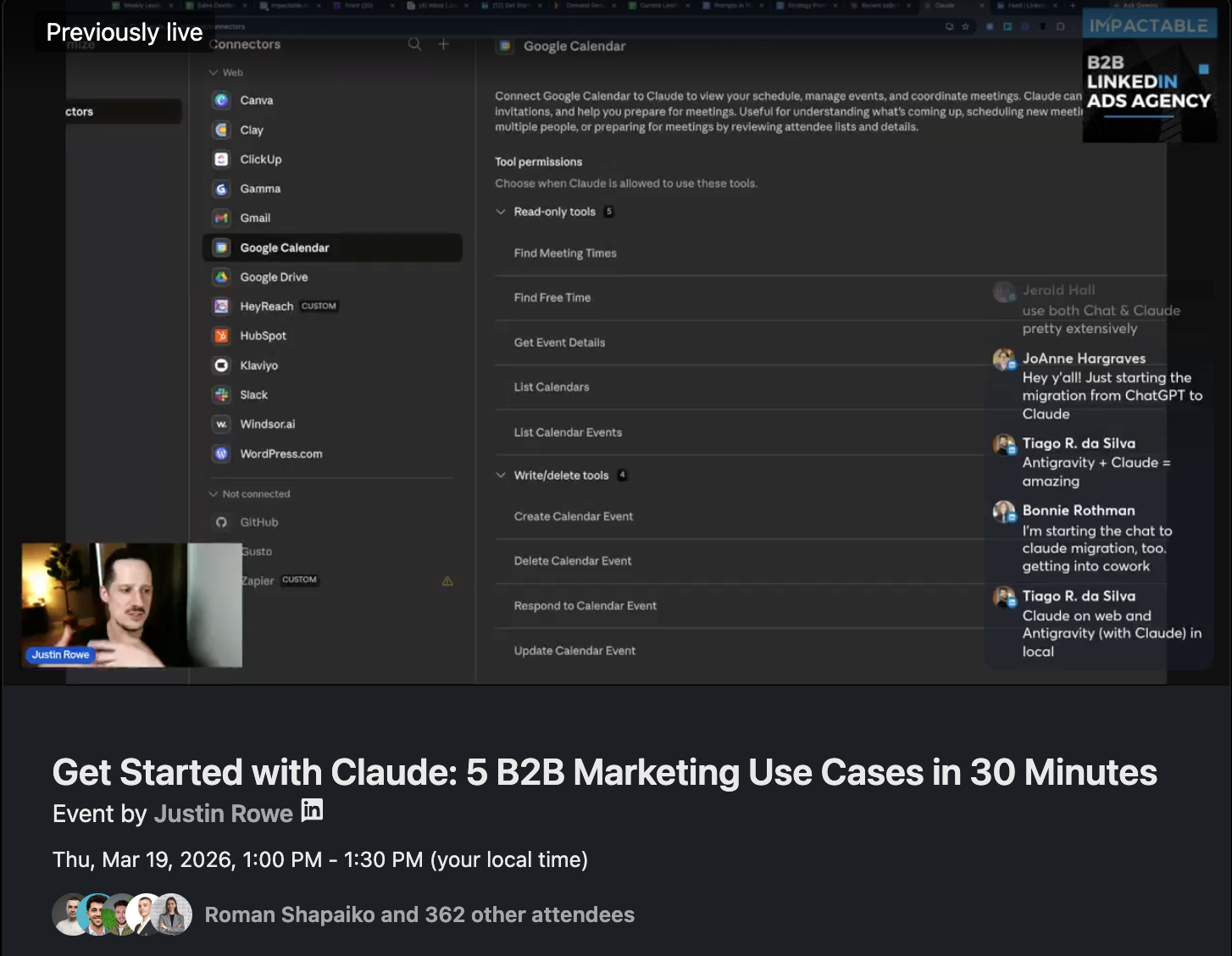Click the Zapier warning triangle icon
Viewport: 1232px width, 956px height.
point(447,581)
